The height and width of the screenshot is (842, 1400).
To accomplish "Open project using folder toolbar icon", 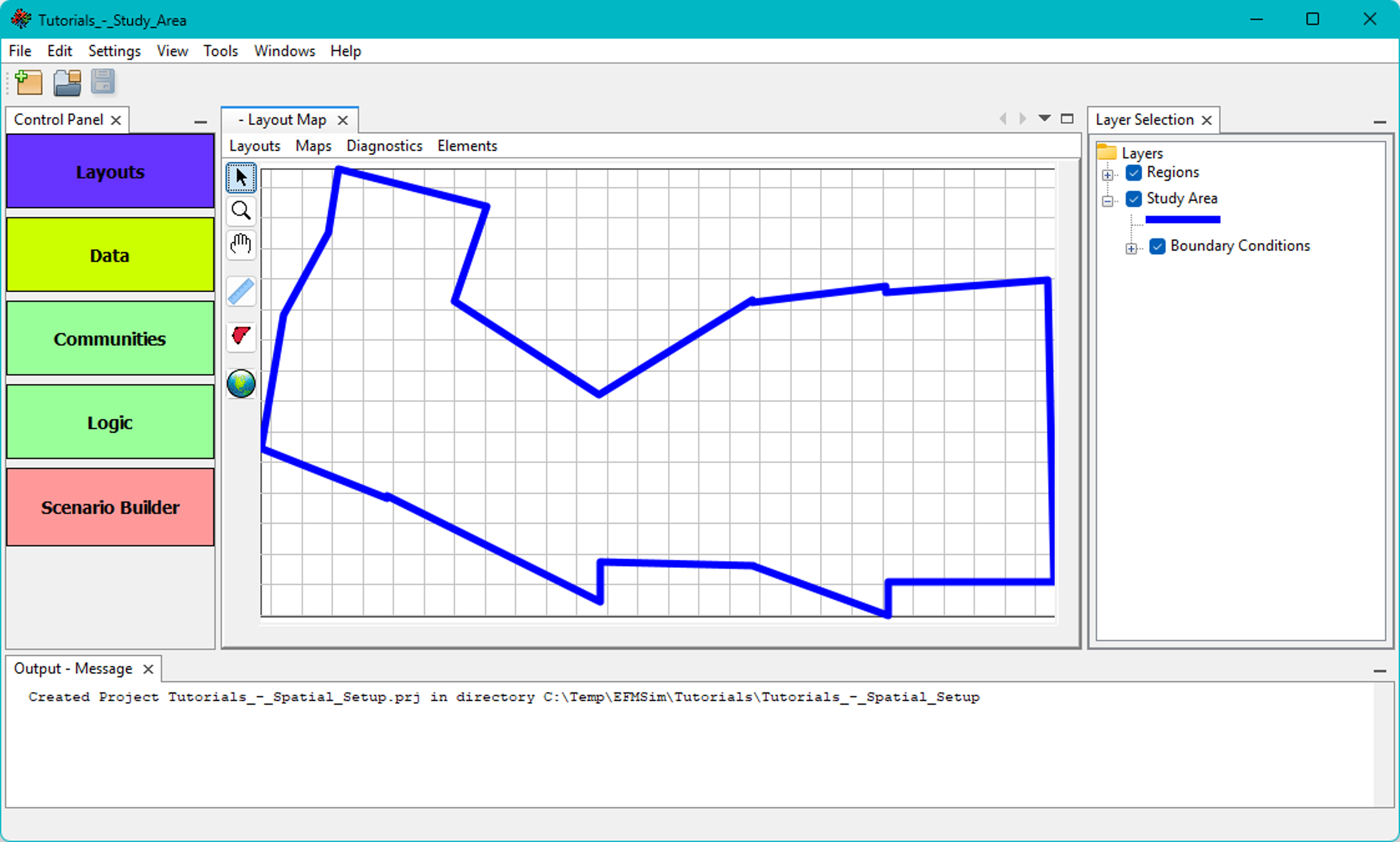I will (67, 82).
